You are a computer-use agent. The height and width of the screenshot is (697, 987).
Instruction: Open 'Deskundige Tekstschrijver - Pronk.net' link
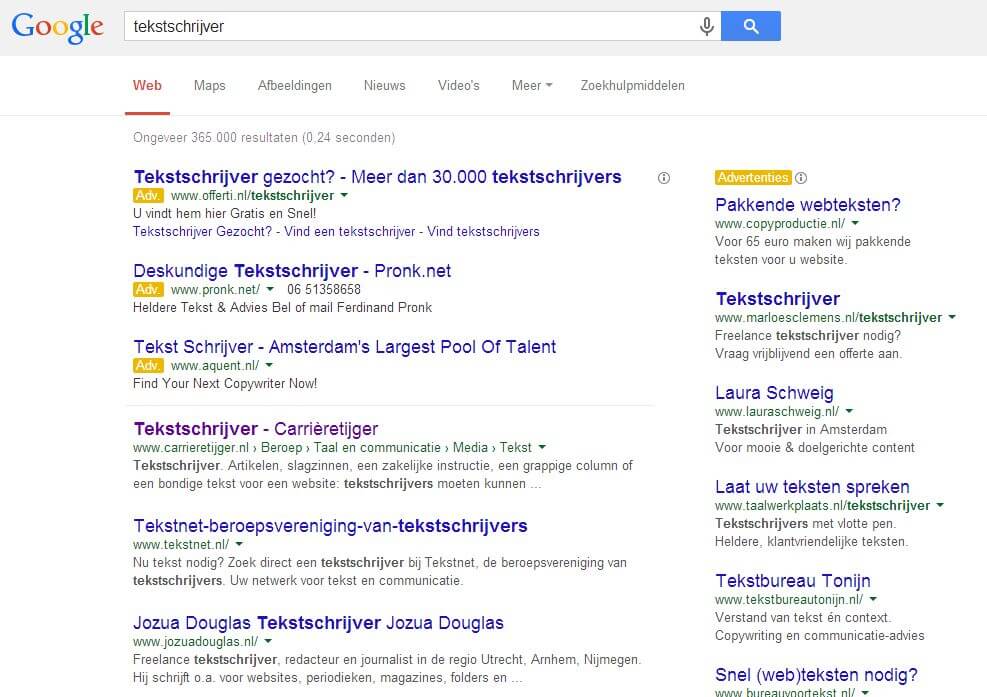292,271
